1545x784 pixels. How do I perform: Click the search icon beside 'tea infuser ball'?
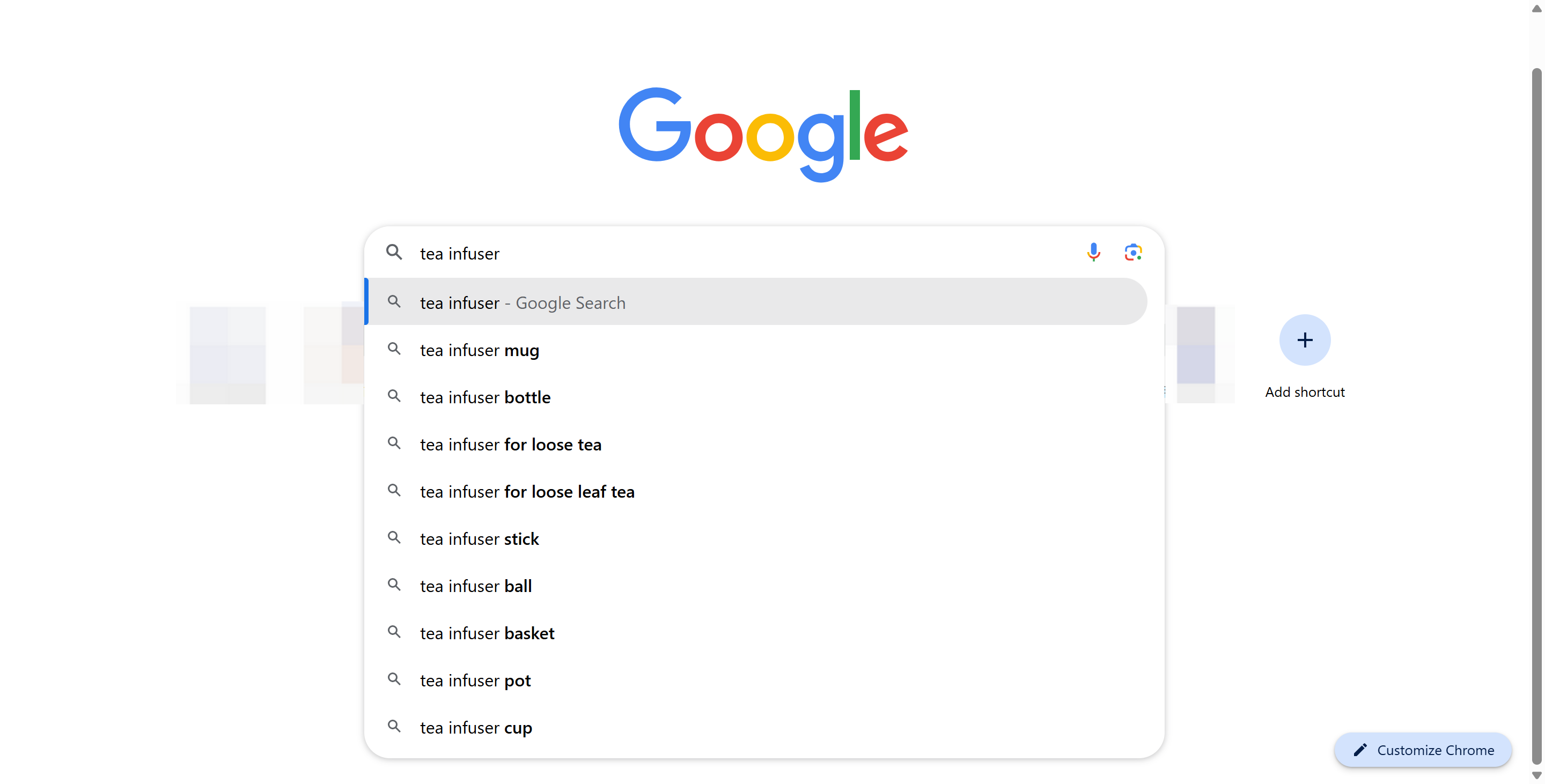(394, 585)
